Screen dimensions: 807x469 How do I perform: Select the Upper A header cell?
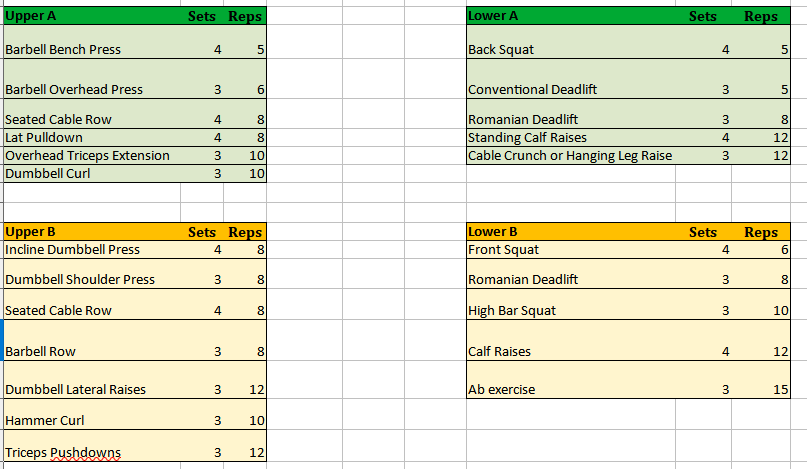pyautogui.click(x=92, y=16)
